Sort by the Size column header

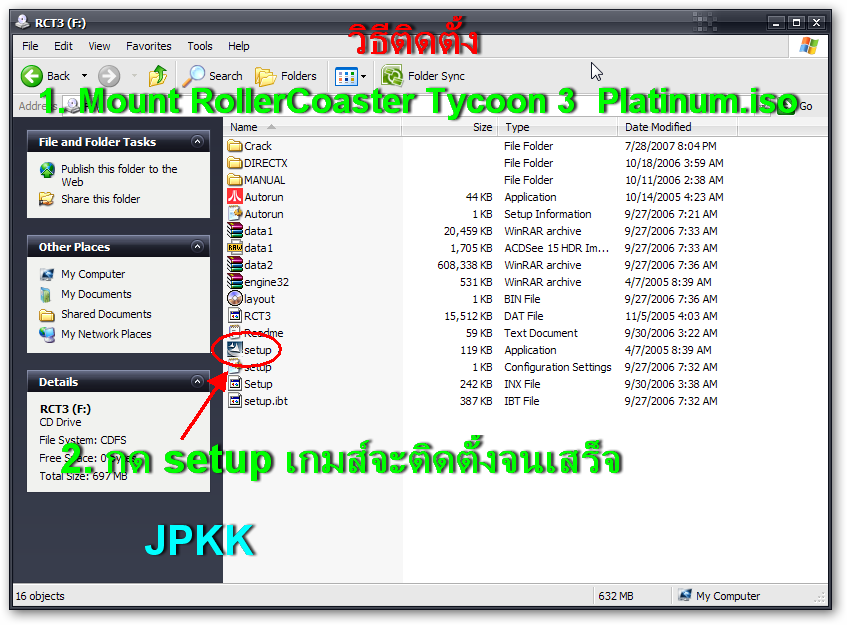(449, 127)
